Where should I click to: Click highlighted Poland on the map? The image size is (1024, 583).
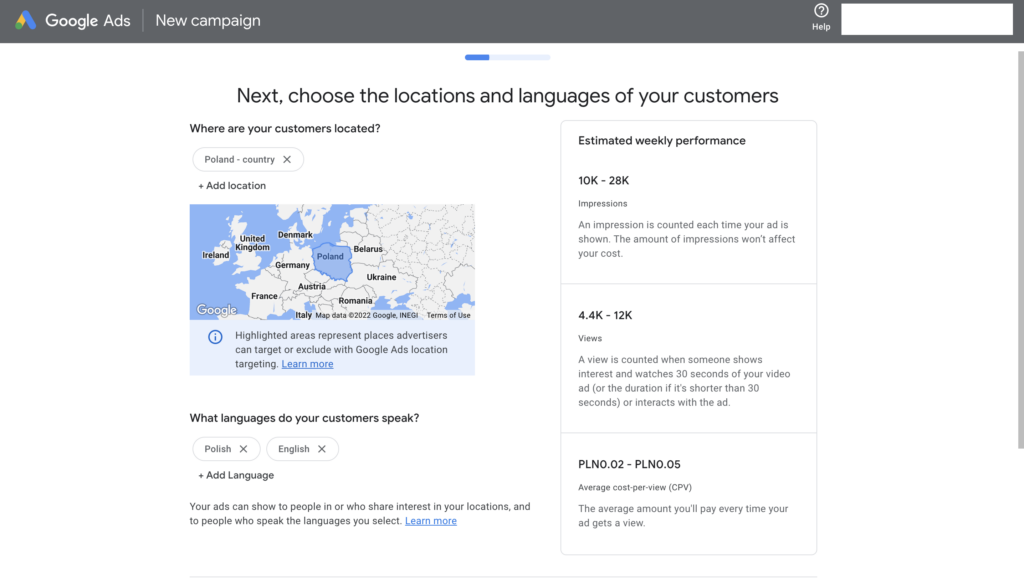click(x=332, y=261)
